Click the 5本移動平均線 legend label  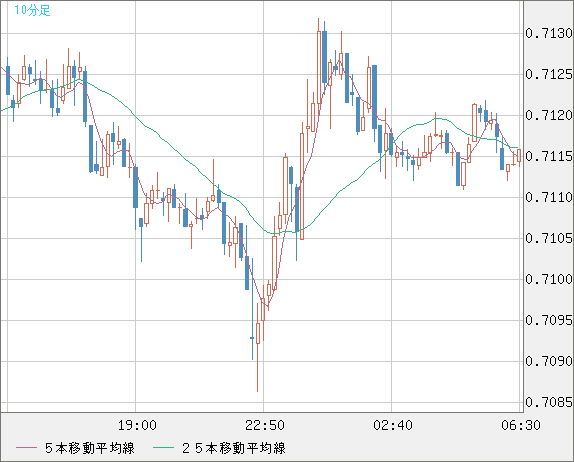(90, 448)
